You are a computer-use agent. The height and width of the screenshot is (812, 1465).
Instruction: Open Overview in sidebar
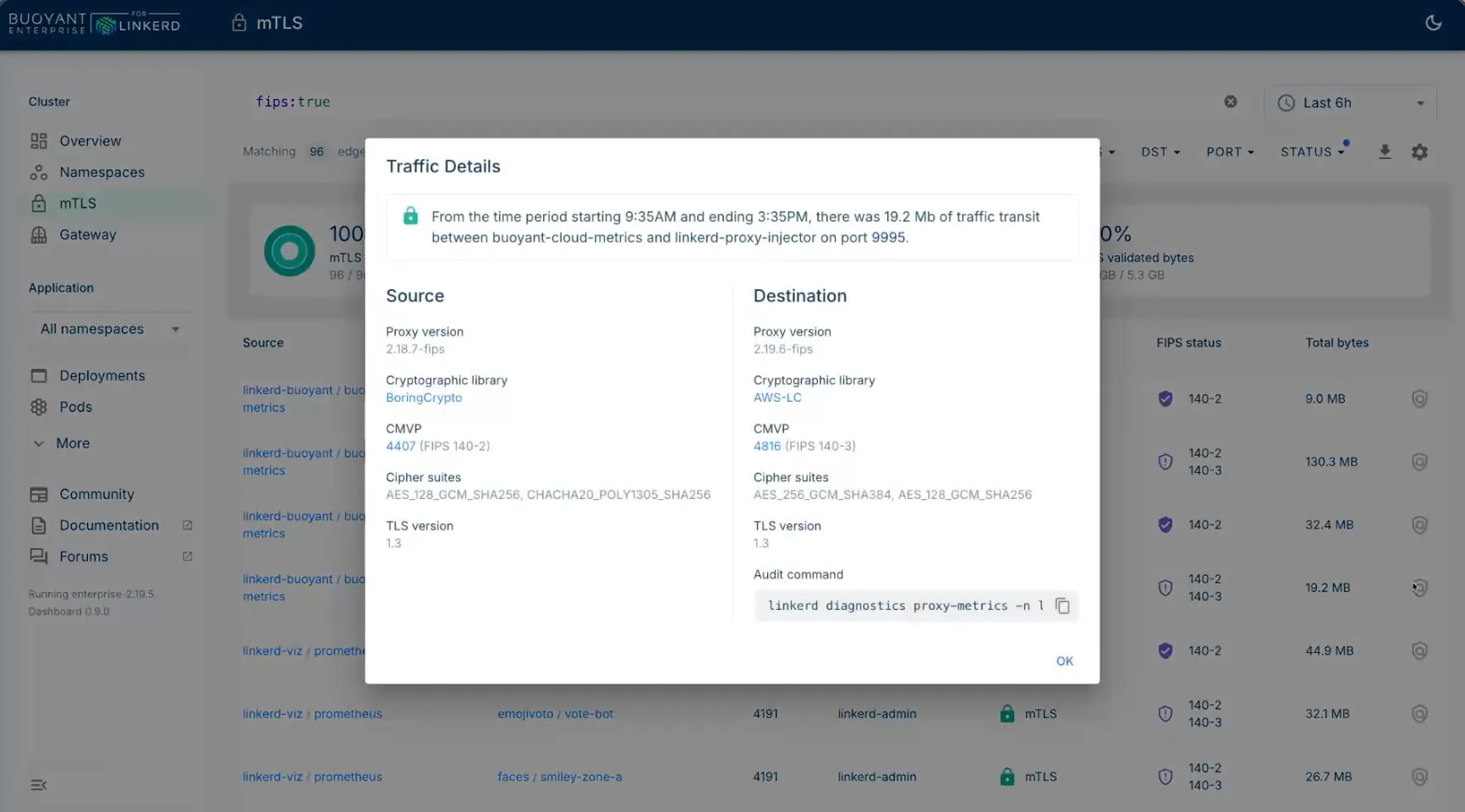pos(90,141)
